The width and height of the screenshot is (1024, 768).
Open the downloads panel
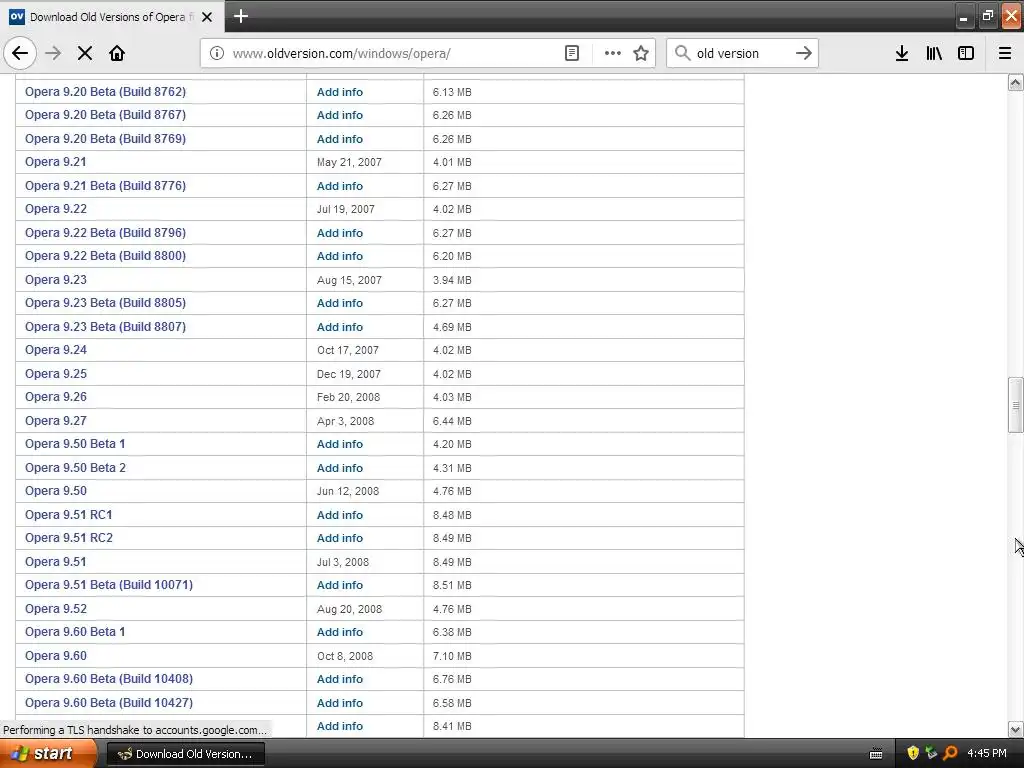[x=901, y=53]
